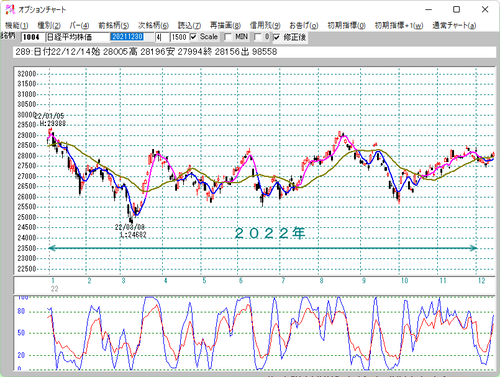Click the オプションチャート app icon in title bar
This screenshot has height=377, width=500.
[x=10, y=9]
